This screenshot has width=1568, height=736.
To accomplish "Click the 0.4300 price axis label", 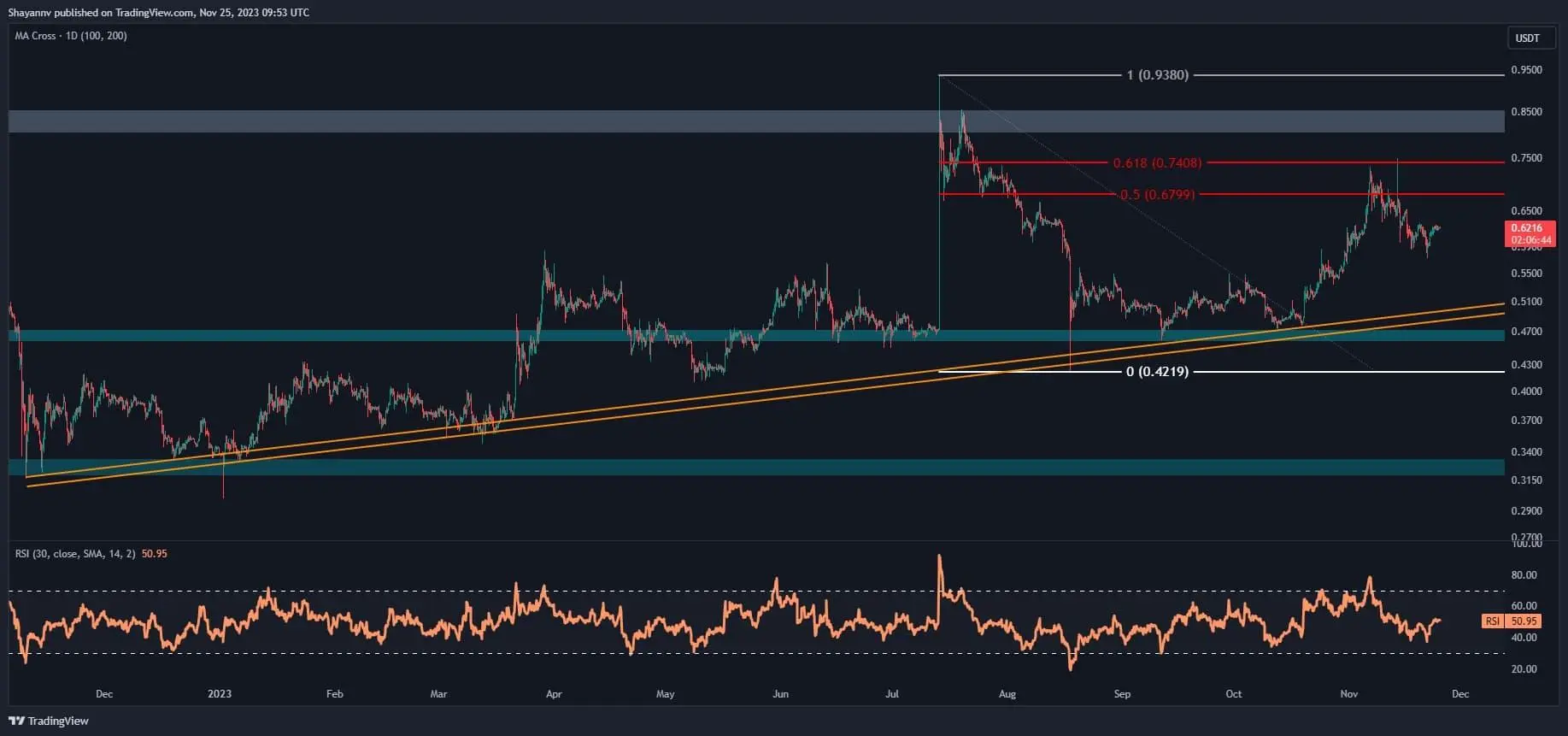I will tap(1526, 365).
